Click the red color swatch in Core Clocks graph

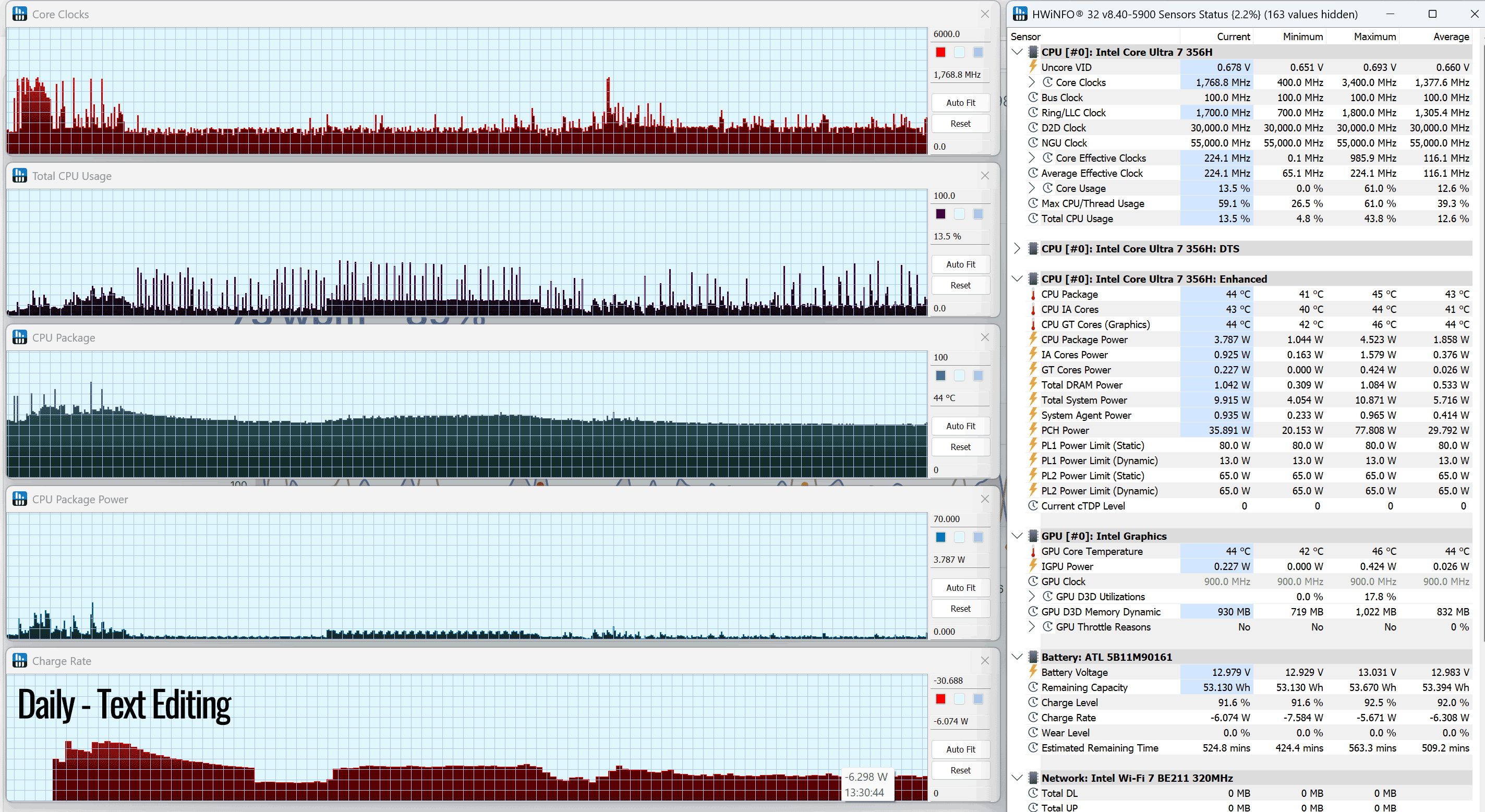tap(941, 53)
